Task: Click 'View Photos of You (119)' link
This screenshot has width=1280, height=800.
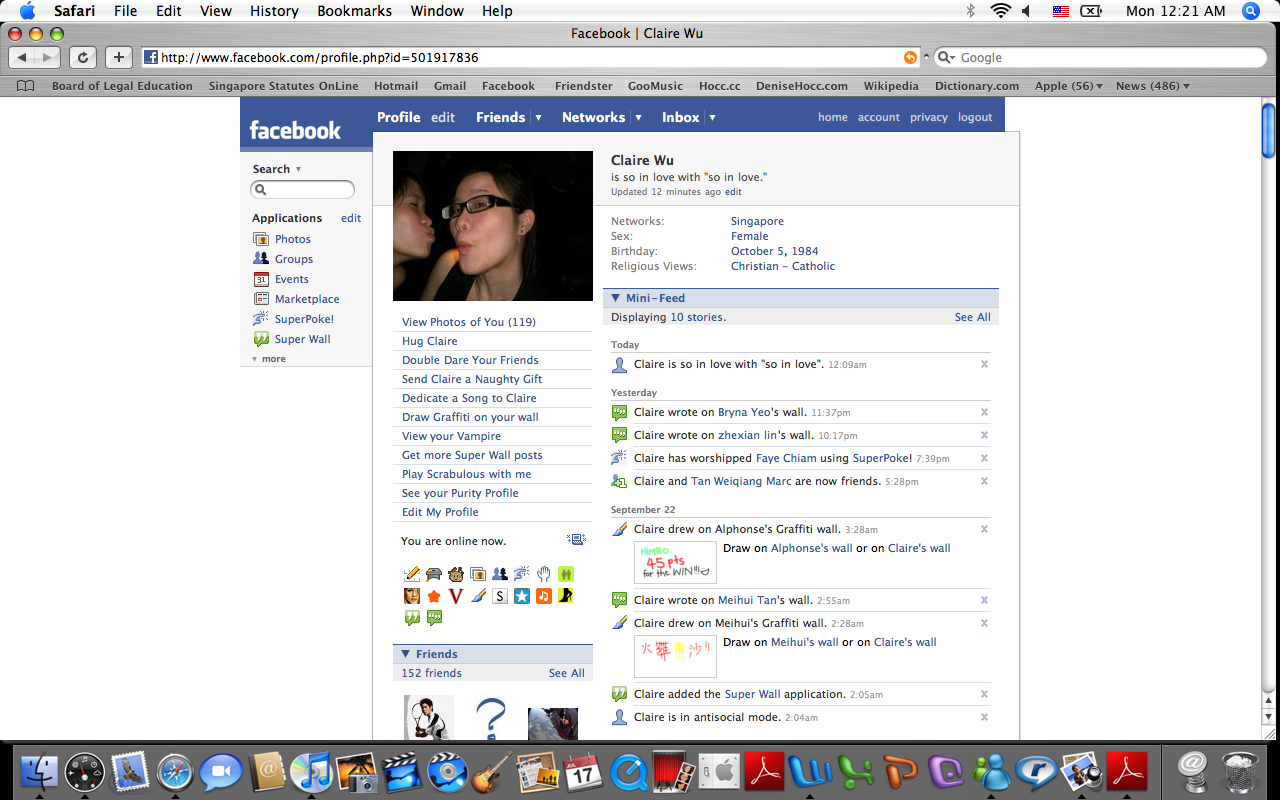Action: [469, 322]
